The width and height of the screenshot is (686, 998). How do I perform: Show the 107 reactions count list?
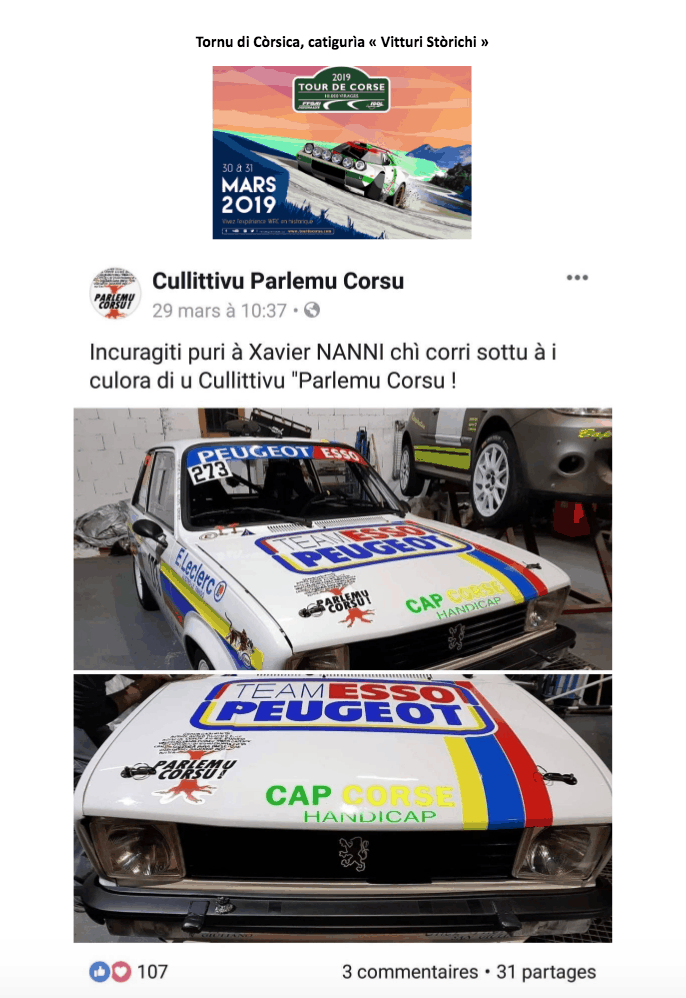[153, 972]
